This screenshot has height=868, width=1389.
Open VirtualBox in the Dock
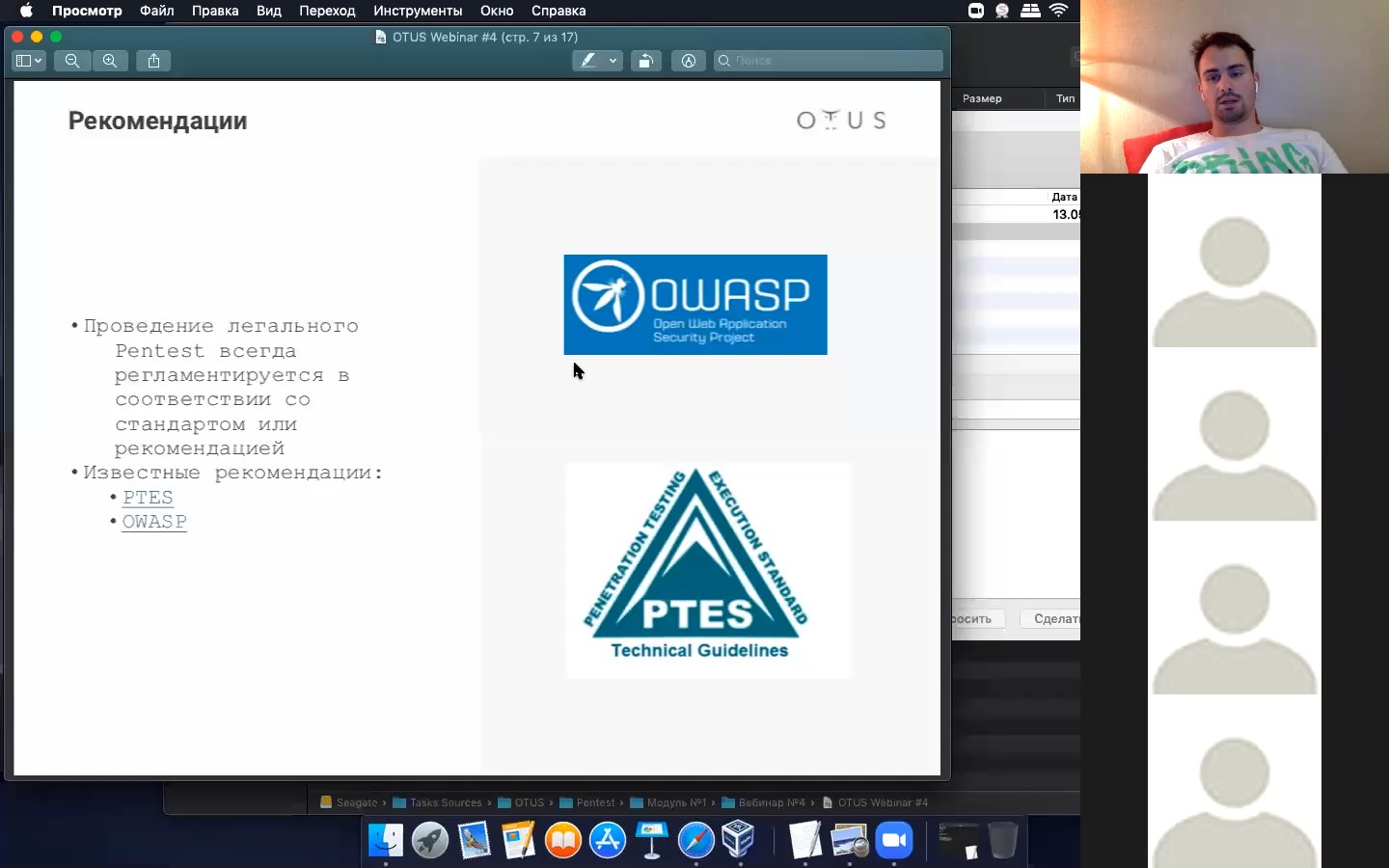coord(739,840)
